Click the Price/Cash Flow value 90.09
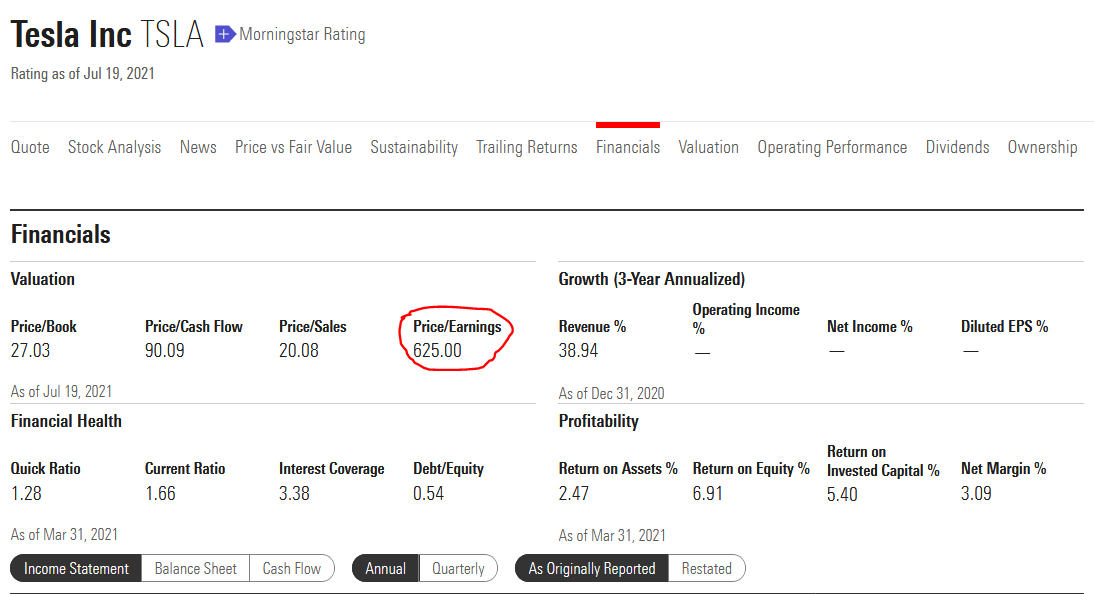This screenshot has height=594, width=1094. point(165,350)
